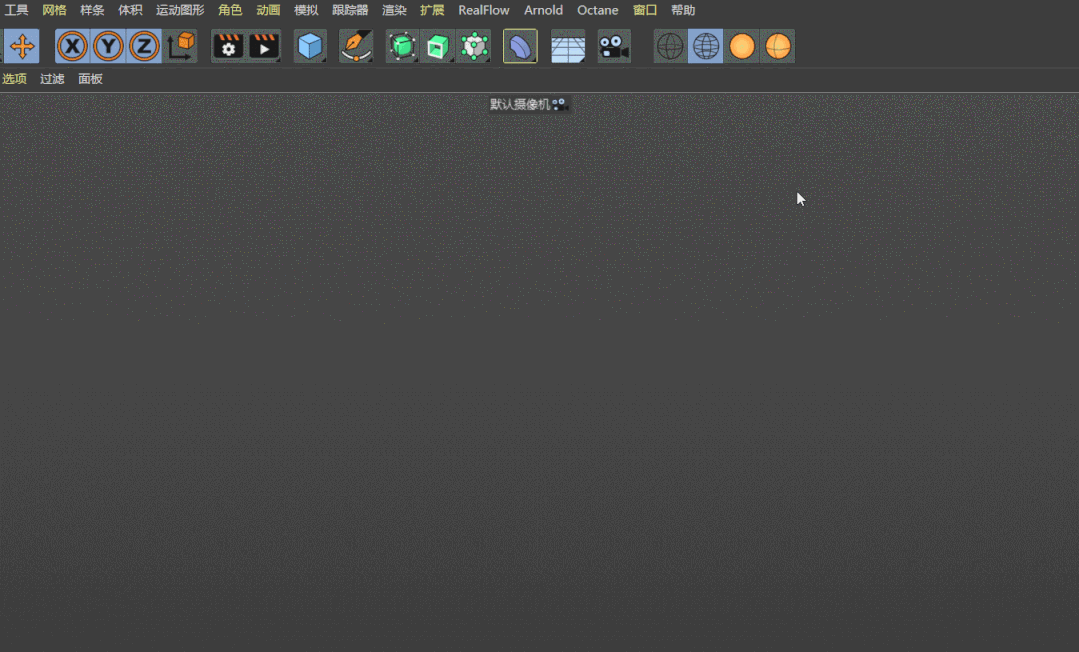Open the Octane menu
Screen dimensions: 1079x652
[x=597, y=10]
